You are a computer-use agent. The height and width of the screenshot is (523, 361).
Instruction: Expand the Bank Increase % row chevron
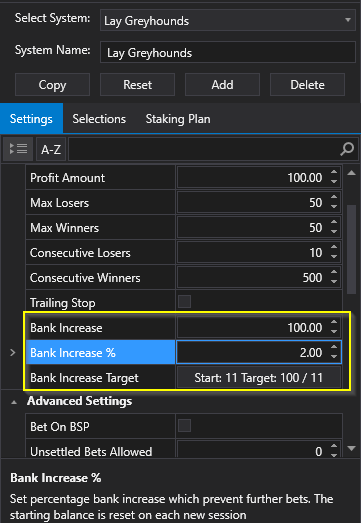(13, 352)
